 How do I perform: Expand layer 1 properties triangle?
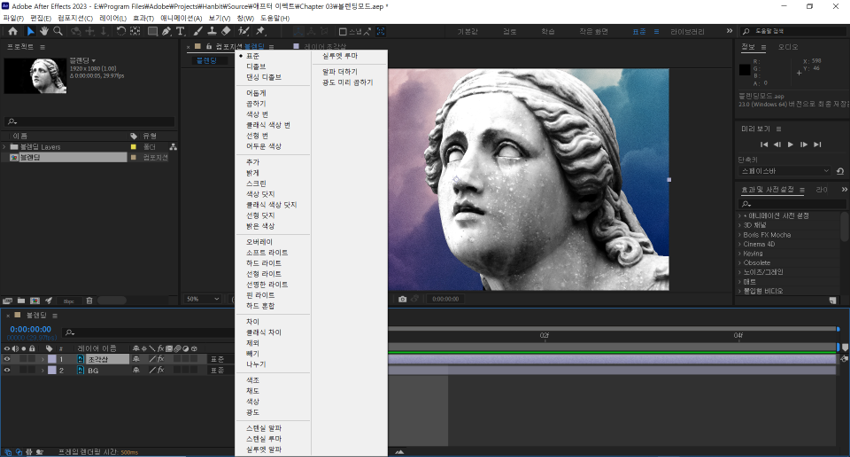pyautogui.click(x=43, y=359)
